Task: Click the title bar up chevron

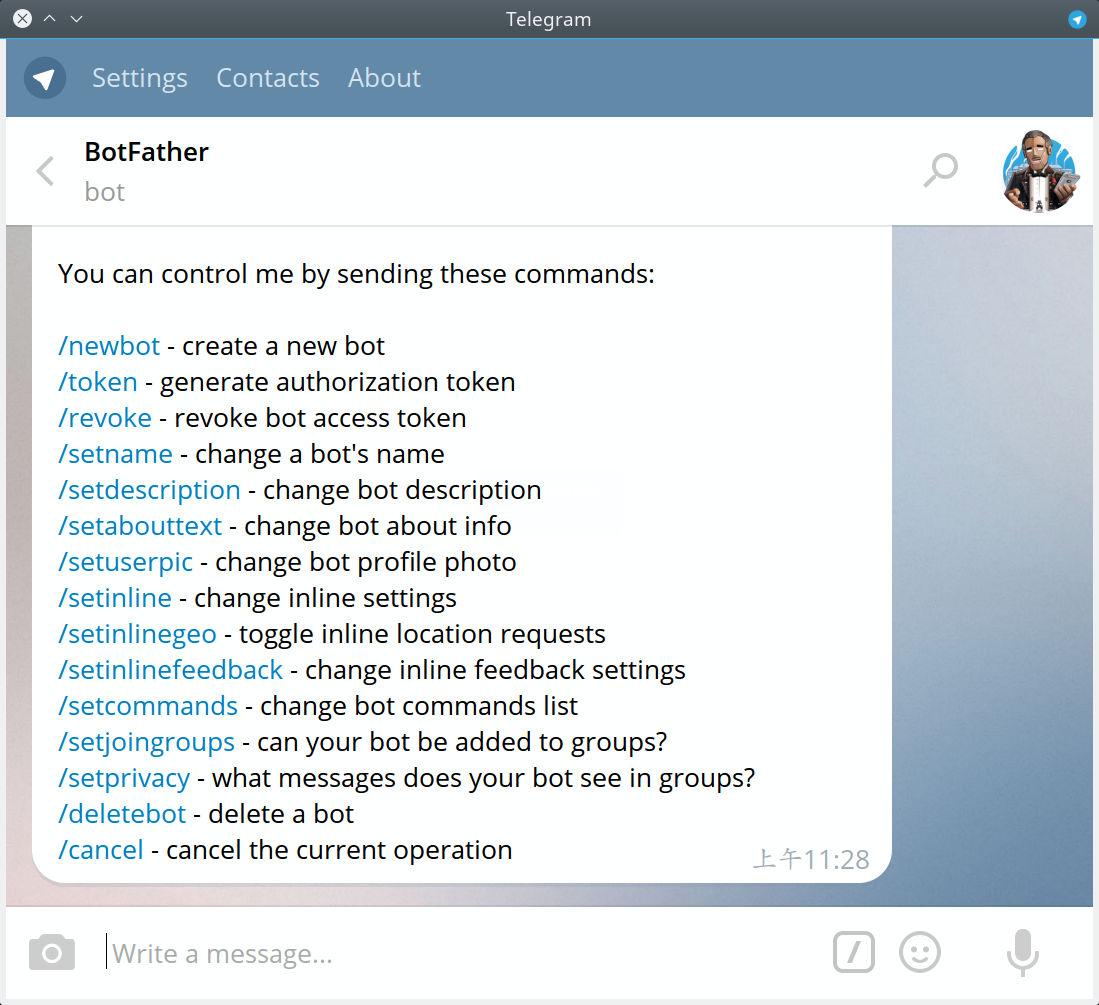Action: point(50,19)
